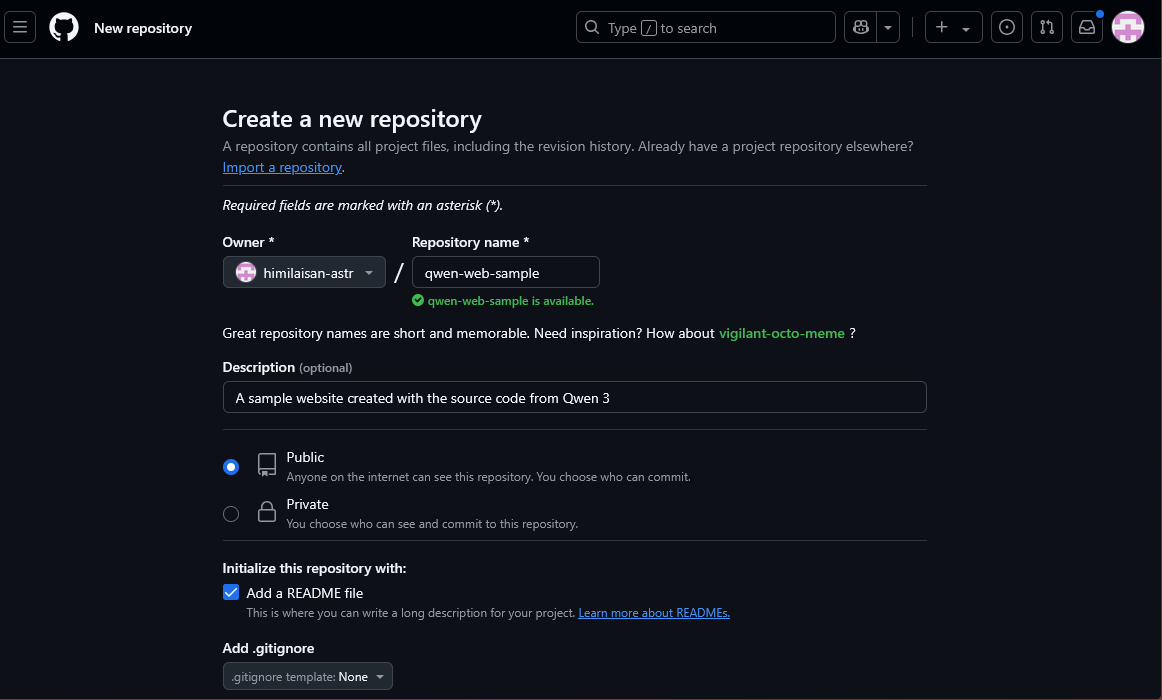Image resolution: width=1162 pixels, height=700 pixels.
Task: Uncheck 'Add a README file' checkbox
Action: click(x=231, y=593)
